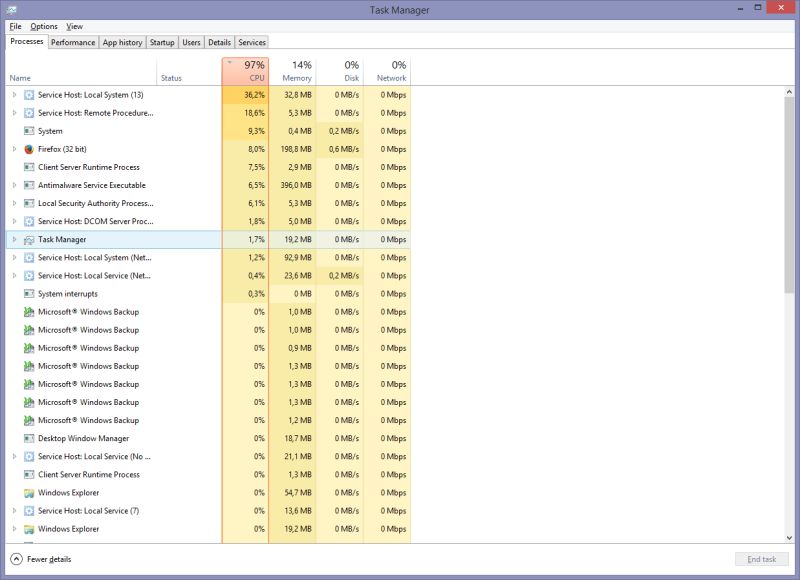Click the System process icon
This screenshot has width=800, height=580.
(x=27, y=131)
